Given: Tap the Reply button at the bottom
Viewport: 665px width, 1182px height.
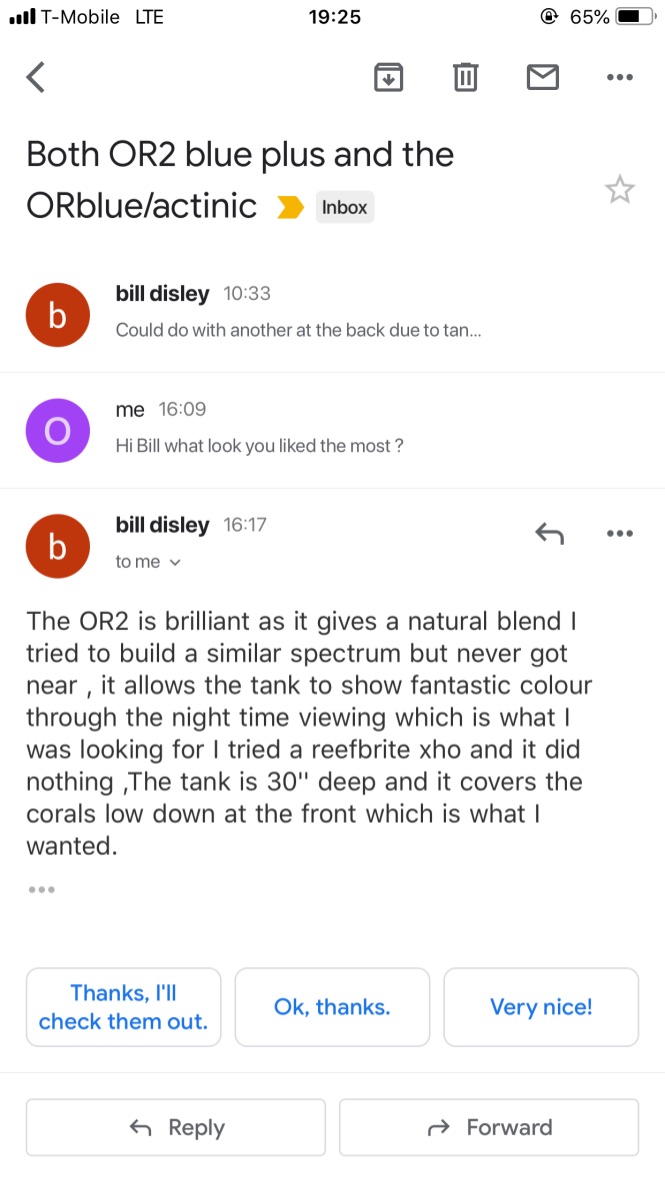Looking at the screenshot, I should [x=176, y=1127].
